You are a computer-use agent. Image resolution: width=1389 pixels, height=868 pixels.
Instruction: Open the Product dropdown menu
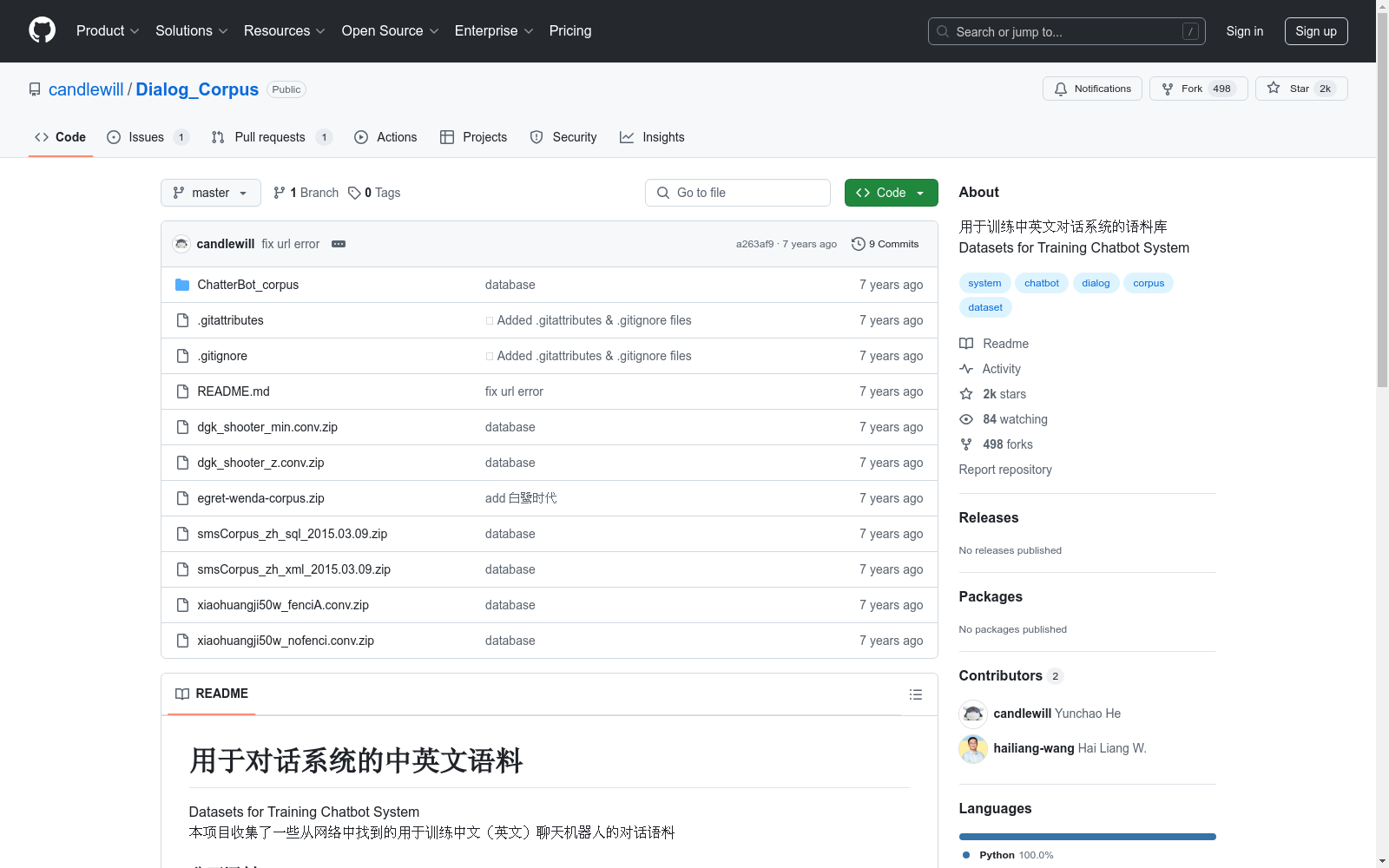[108, 31]
